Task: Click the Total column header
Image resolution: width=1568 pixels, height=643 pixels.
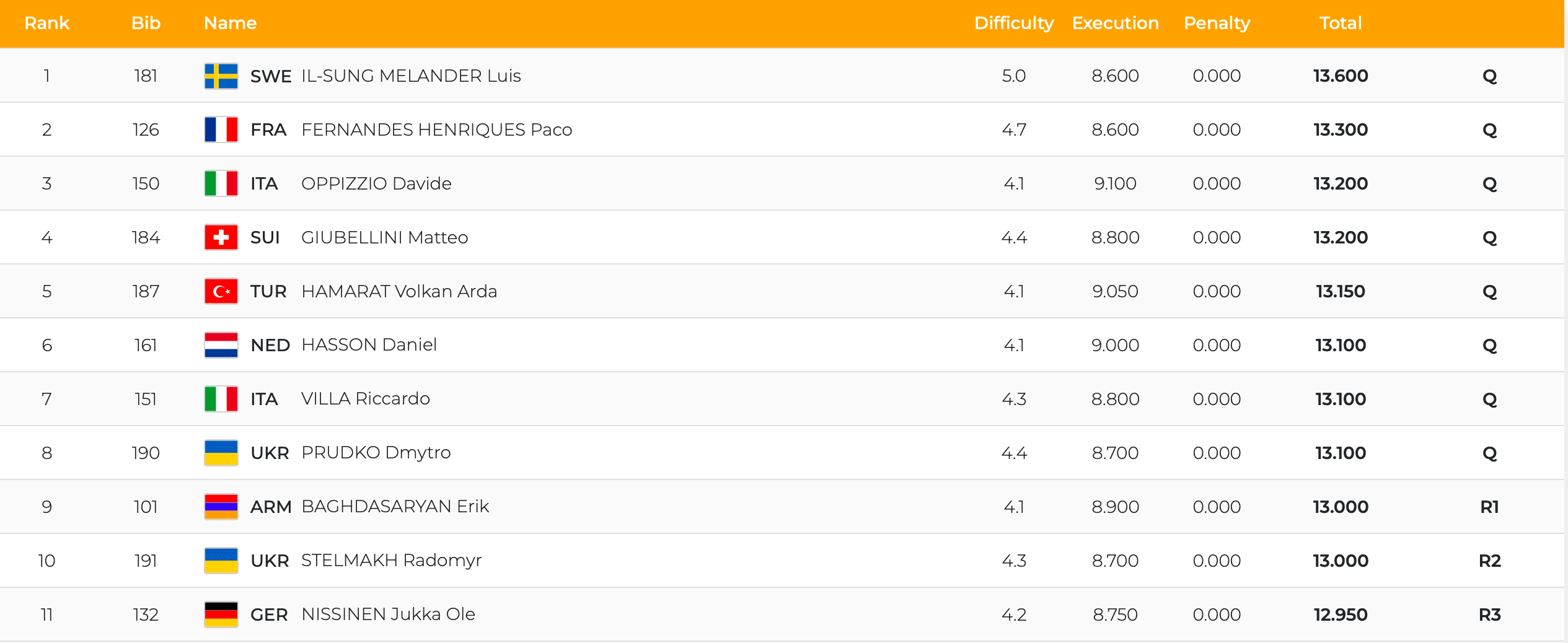Action: point(1341,24)
